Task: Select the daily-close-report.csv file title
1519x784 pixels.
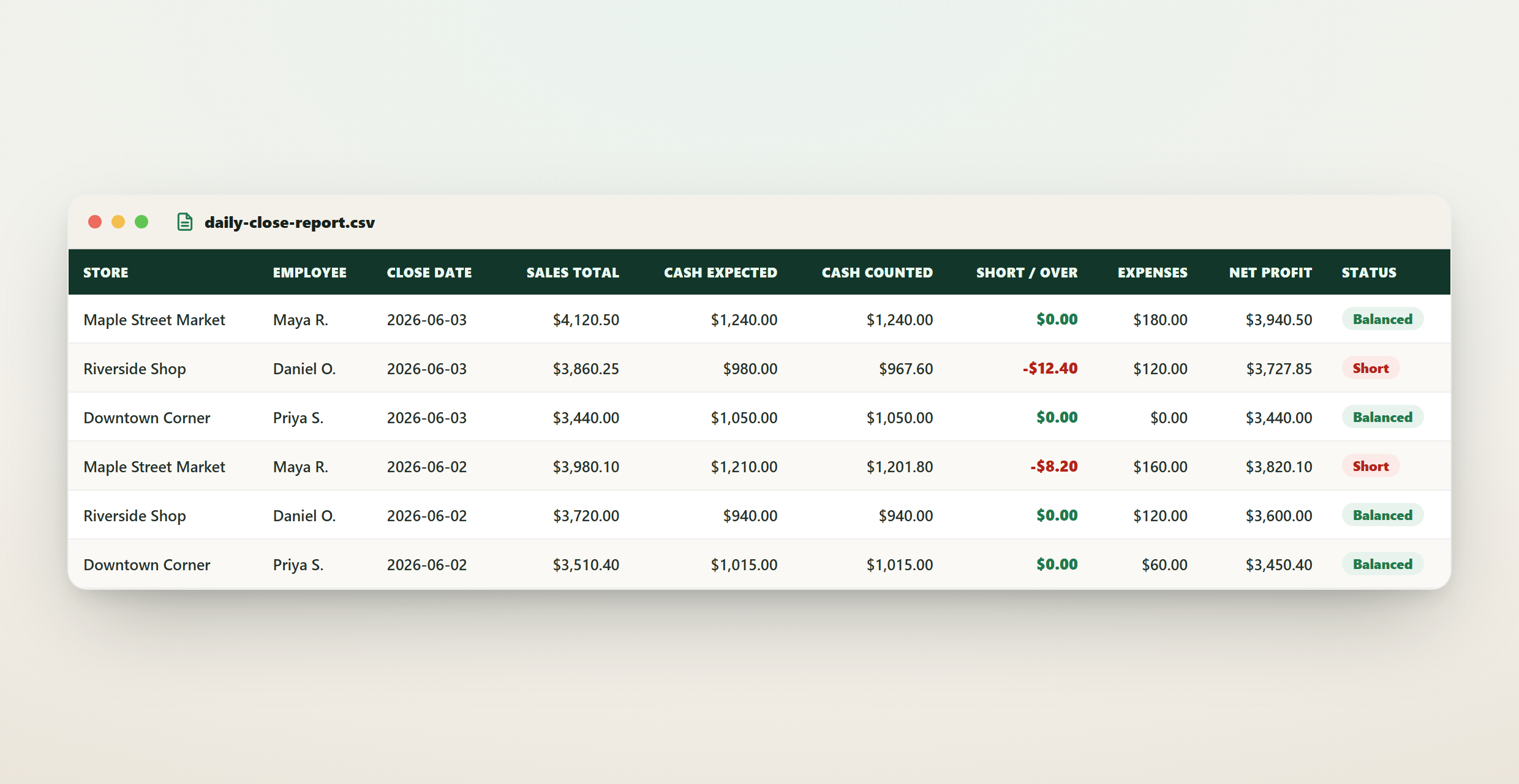Action: click(290, 222)
